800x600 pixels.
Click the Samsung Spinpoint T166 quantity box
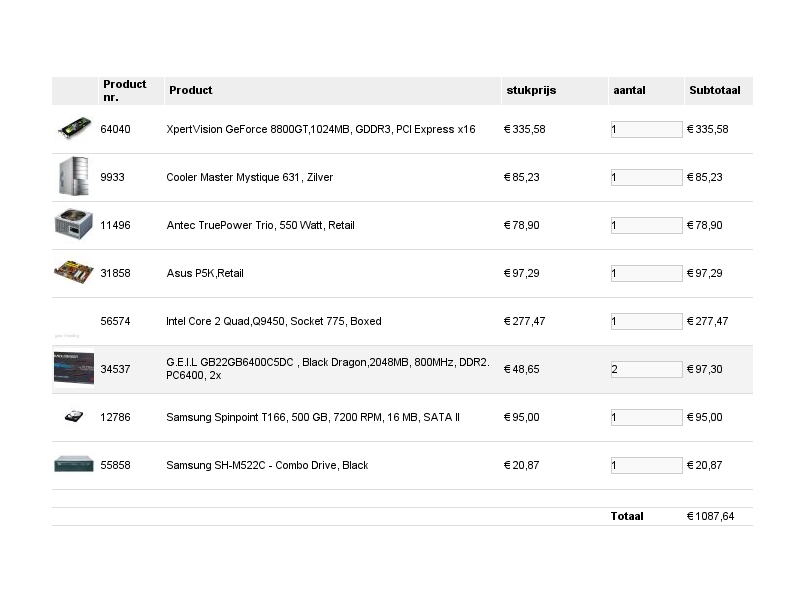(x=646, y=417)
